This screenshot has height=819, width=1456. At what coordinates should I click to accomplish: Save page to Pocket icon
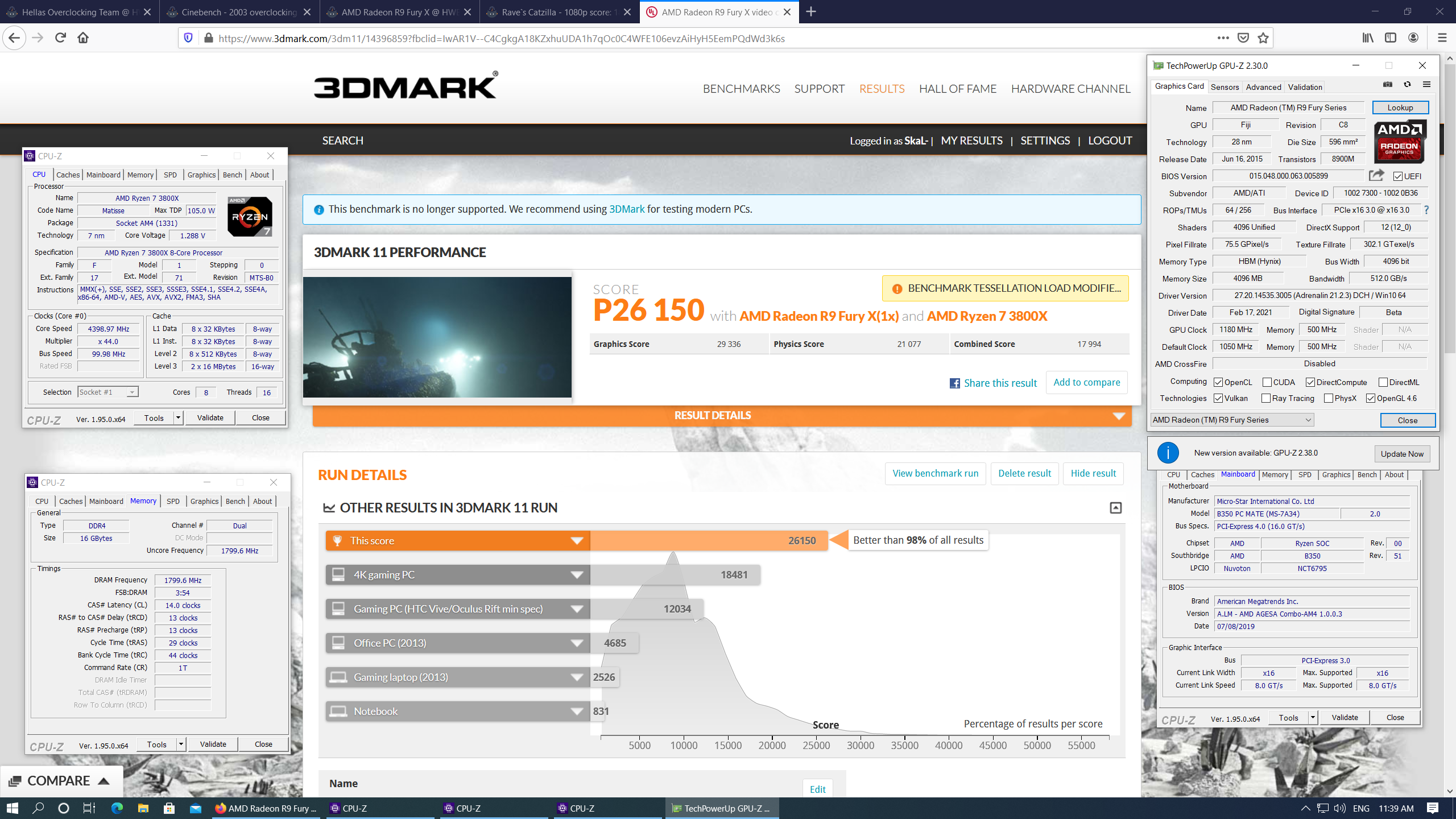coord(1243,38)
